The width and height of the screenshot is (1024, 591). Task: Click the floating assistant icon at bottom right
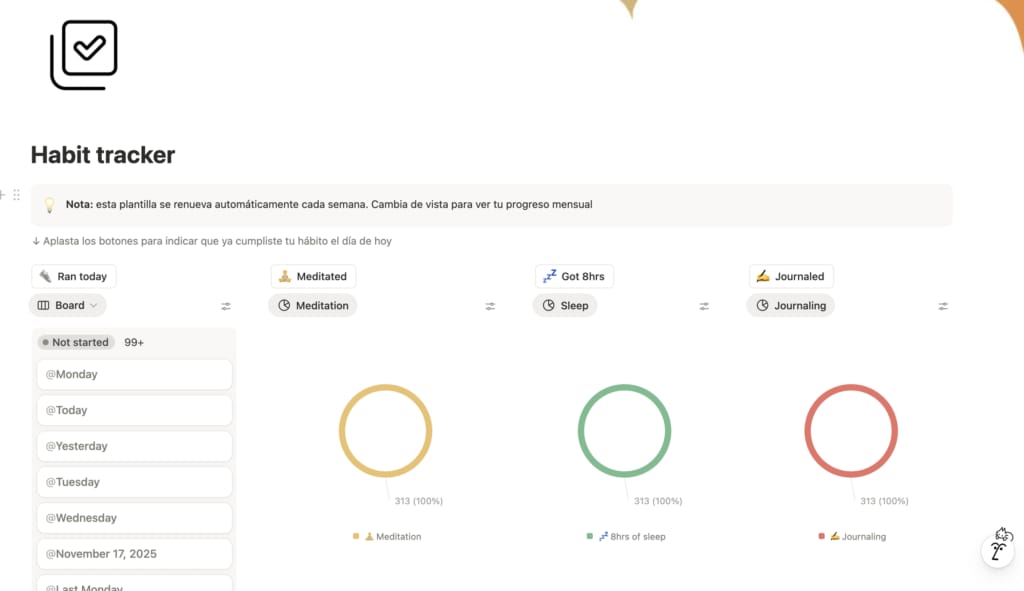[x=998, y=546]
